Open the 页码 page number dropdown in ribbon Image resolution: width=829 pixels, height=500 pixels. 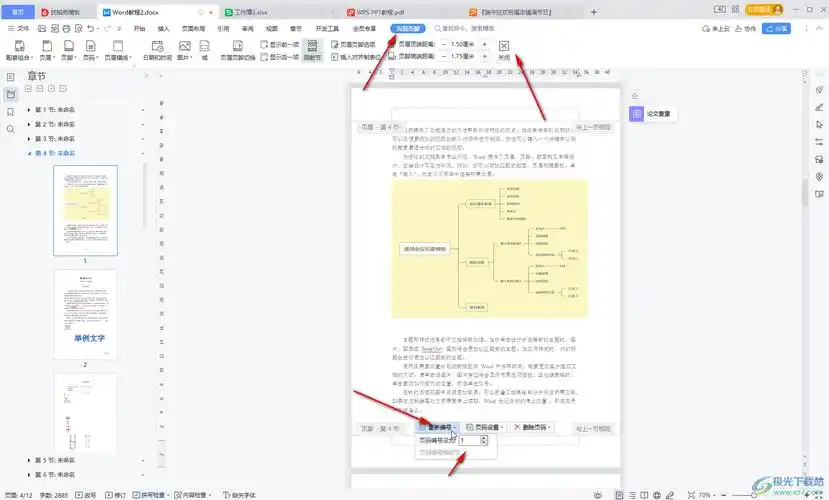[90, 50]
